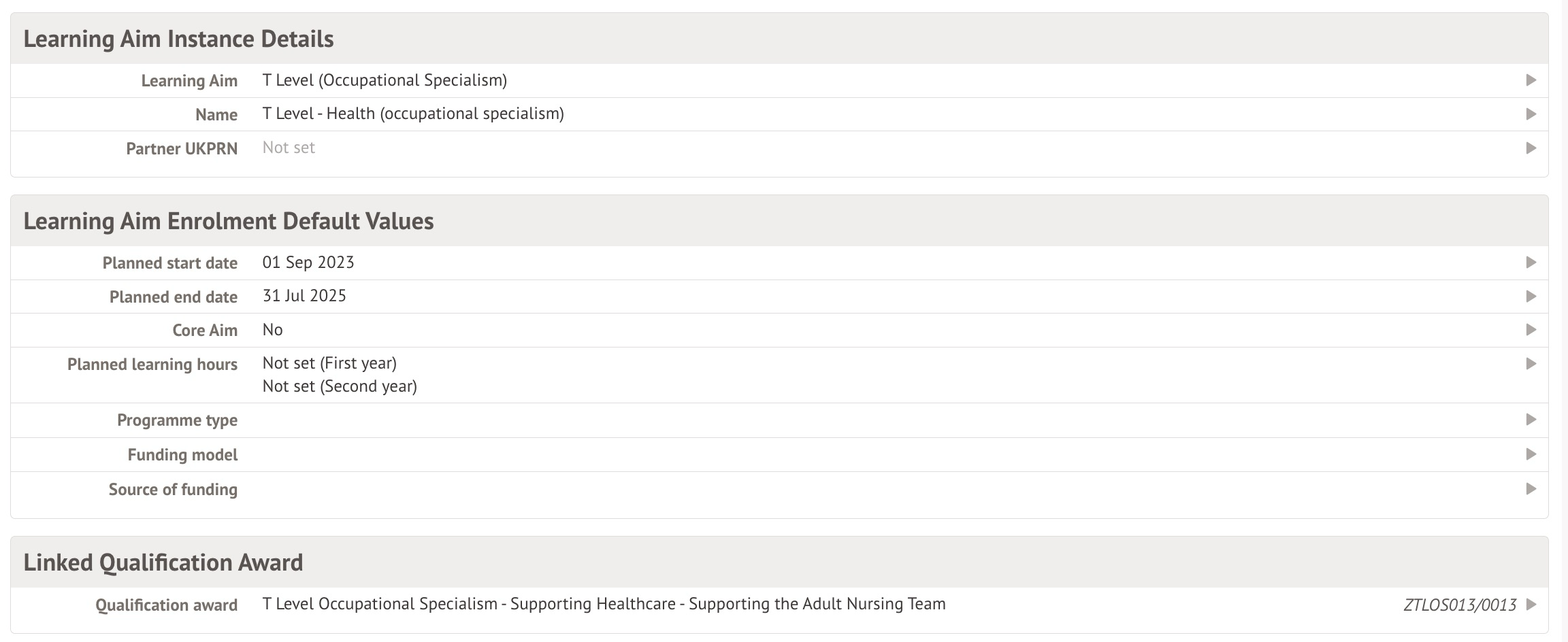Click arrow icon on Learning Aim row
The height and width of the screenshot is (642, 1568).
[1531, 80]
